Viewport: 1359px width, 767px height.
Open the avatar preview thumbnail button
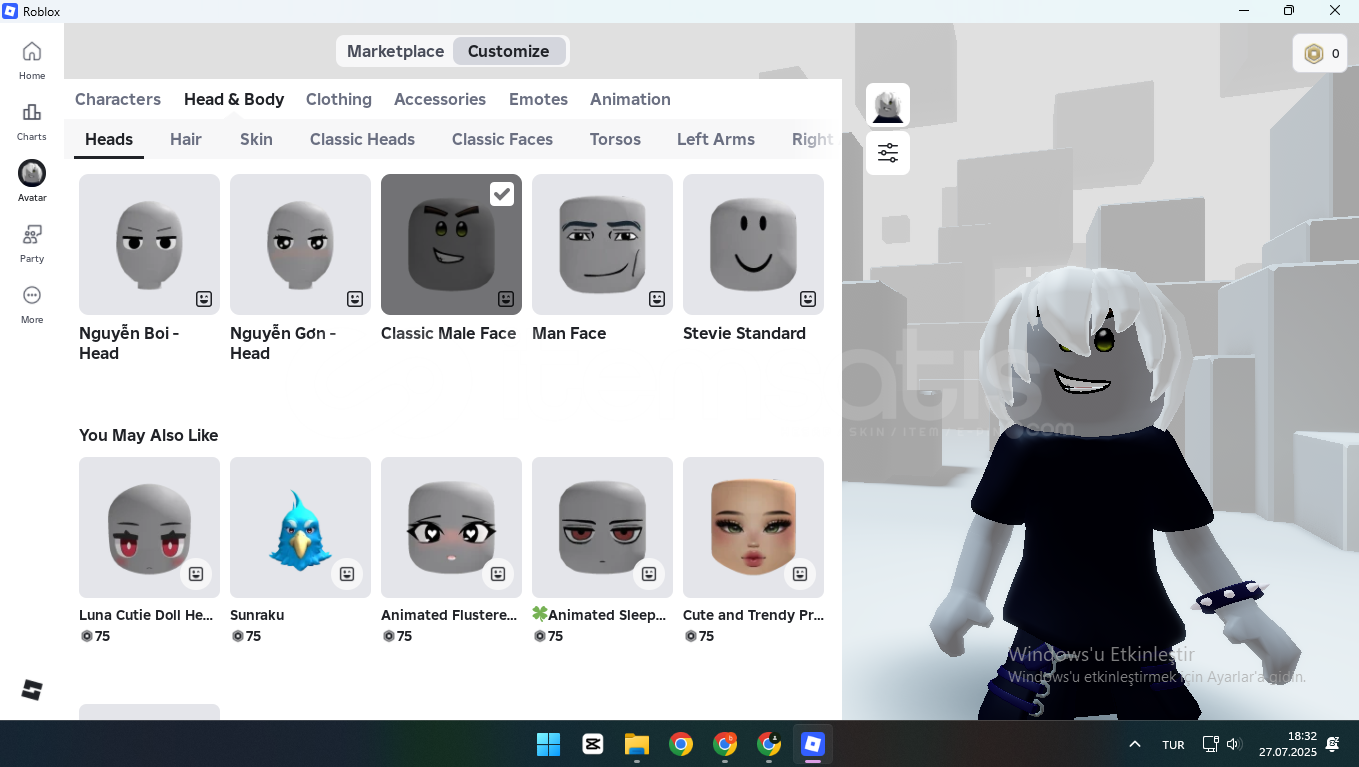[888, 105]
